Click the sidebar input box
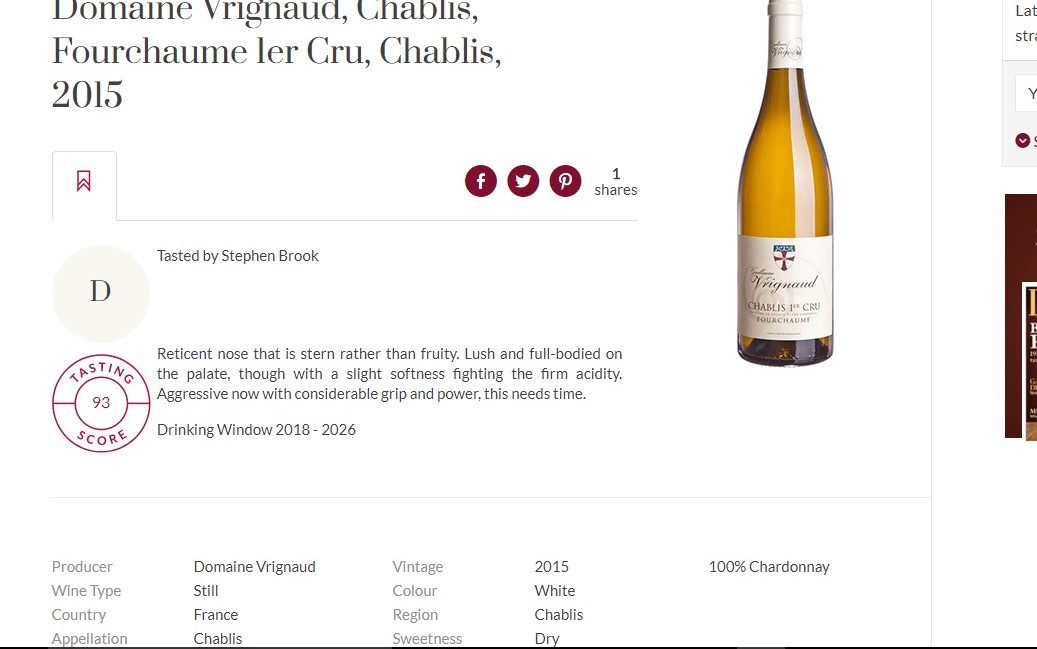This screenshot has height=649, width=1037. [x=1026, y=93]
